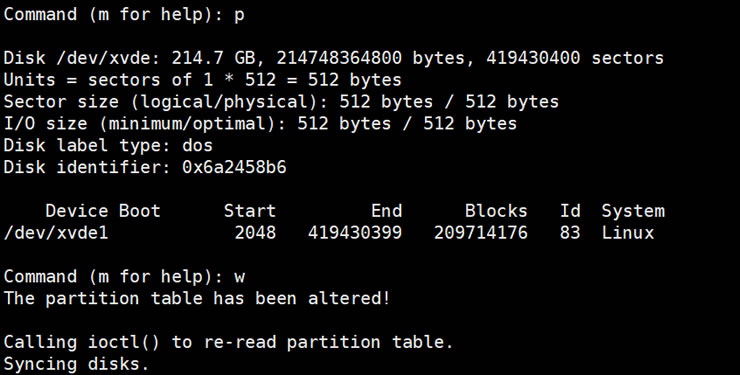Click the 'Command (m for help): w' line
Screen dimensions: 740x375
[124, 276]
